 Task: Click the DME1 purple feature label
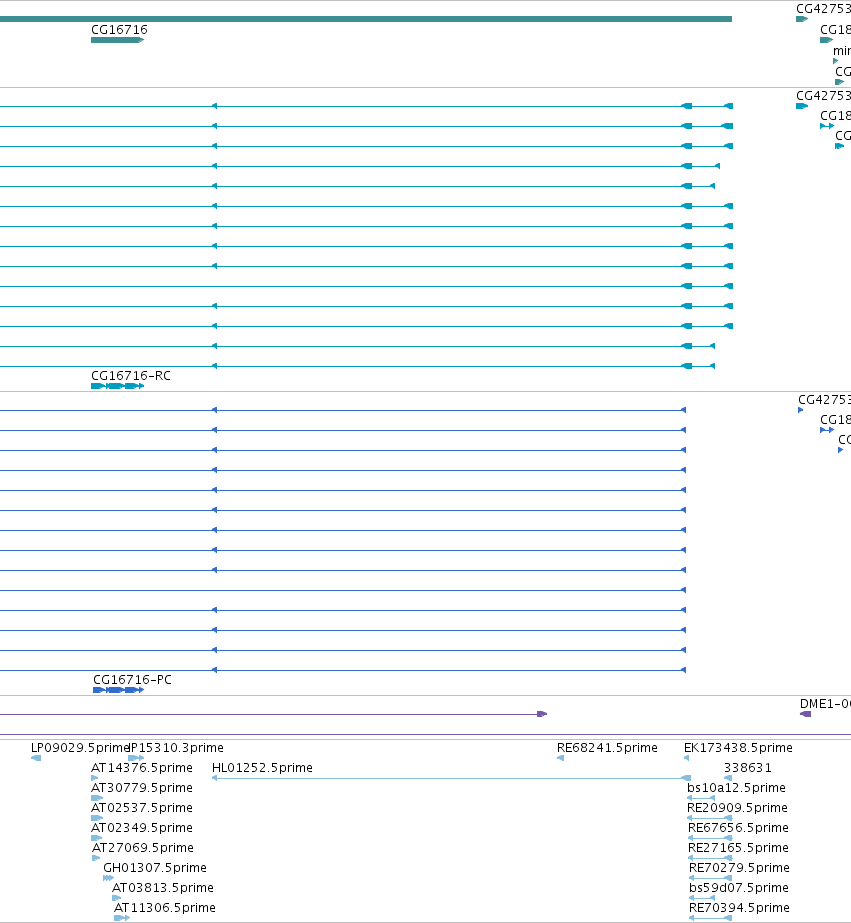click(x=825, y=703)
